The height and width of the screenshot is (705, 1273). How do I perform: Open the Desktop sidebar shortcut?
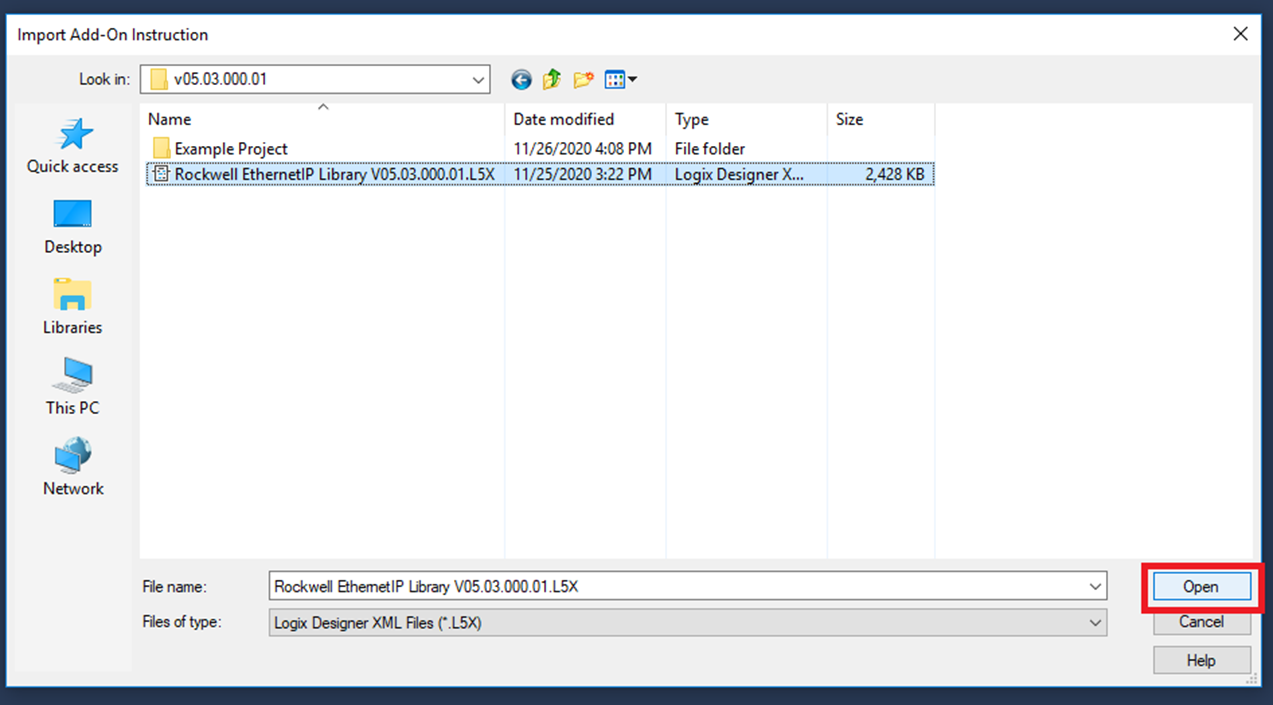[72, 226]
